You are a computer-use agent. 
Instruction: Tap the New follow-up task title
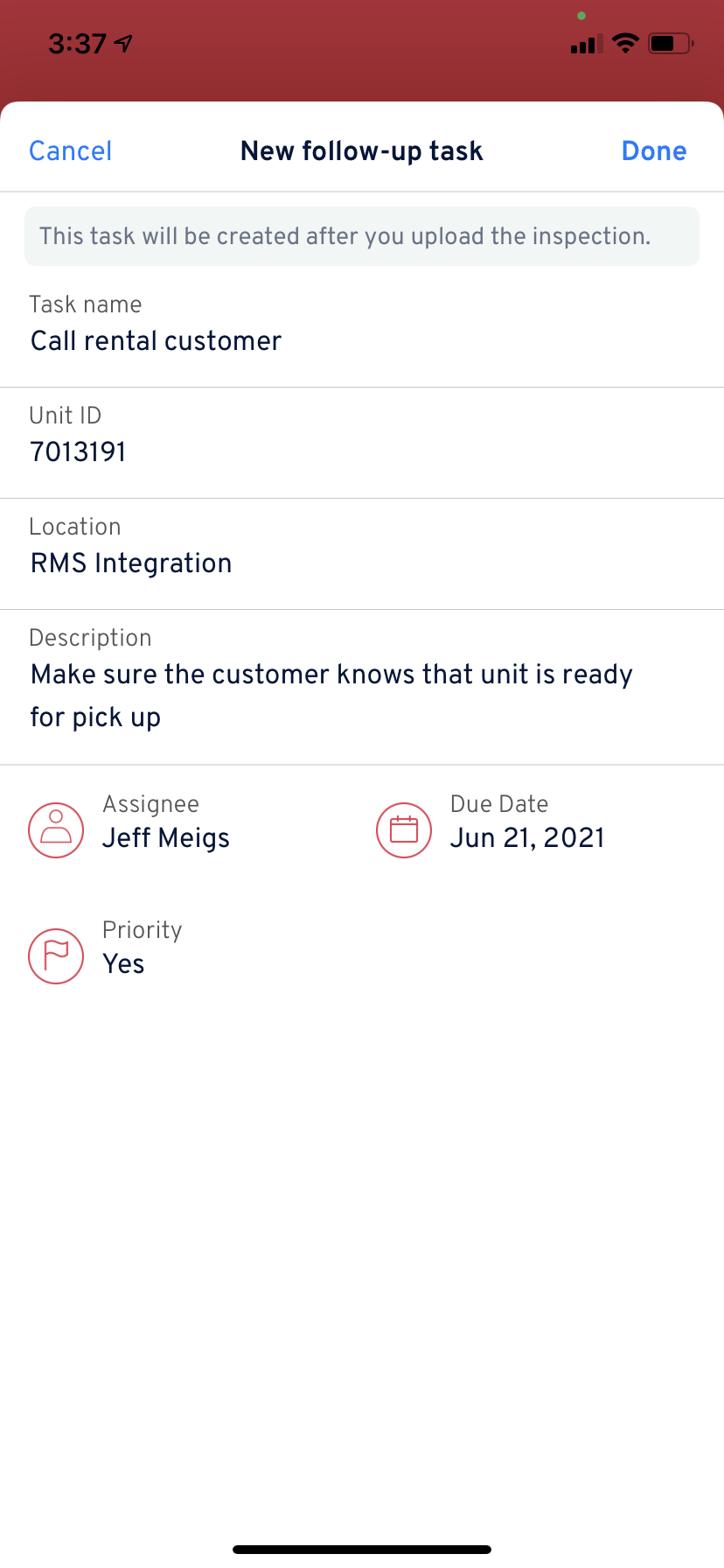tap(362, 150)
